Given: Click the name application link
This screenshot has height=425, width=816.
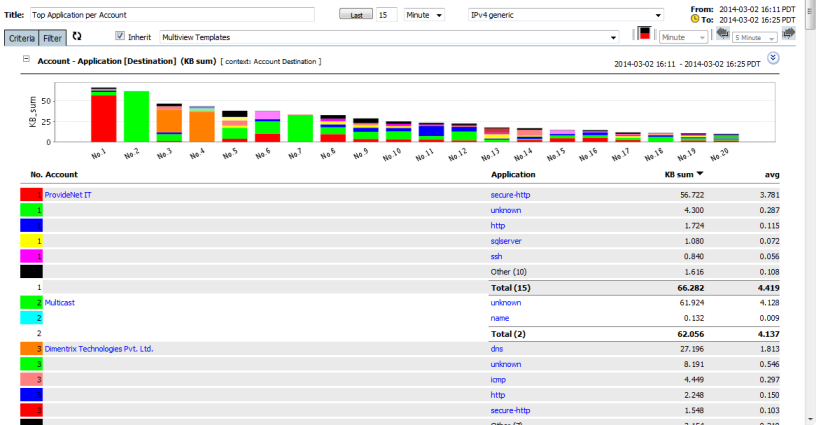Looking at the screenshot, I should 500,318.
